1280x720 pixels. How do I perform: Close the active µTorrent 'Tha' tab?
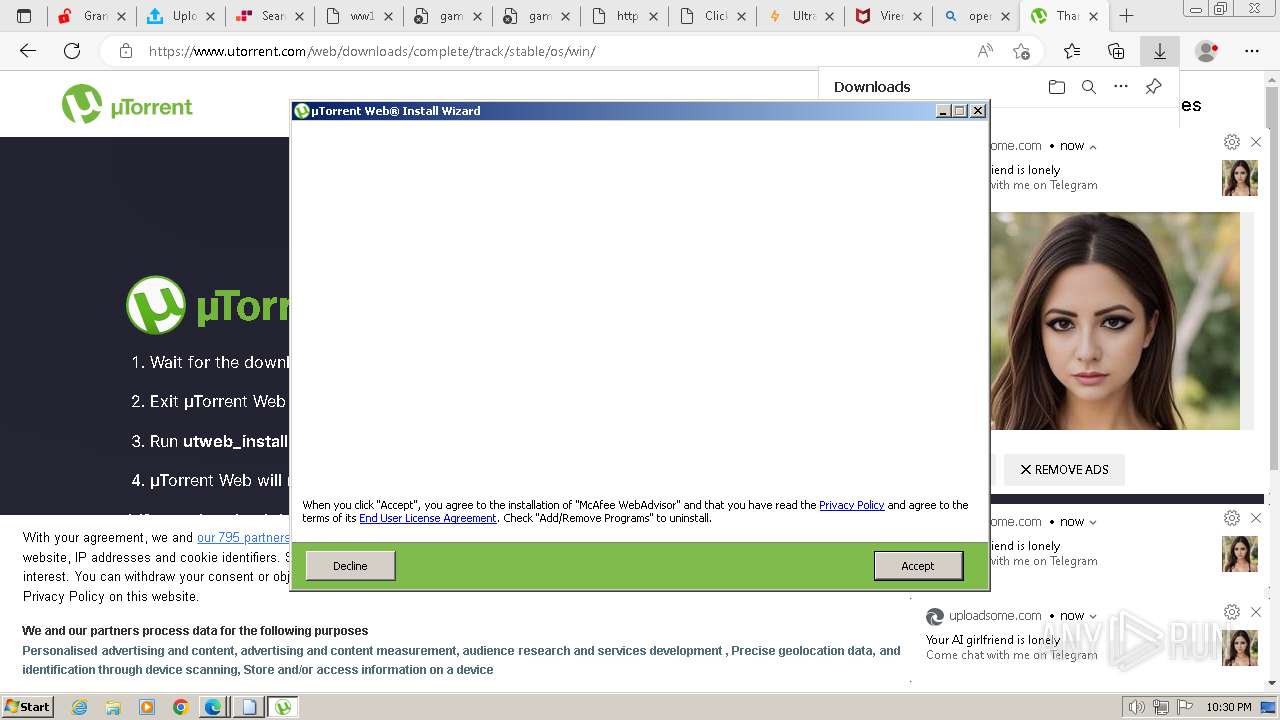(x=1093, y=16)
